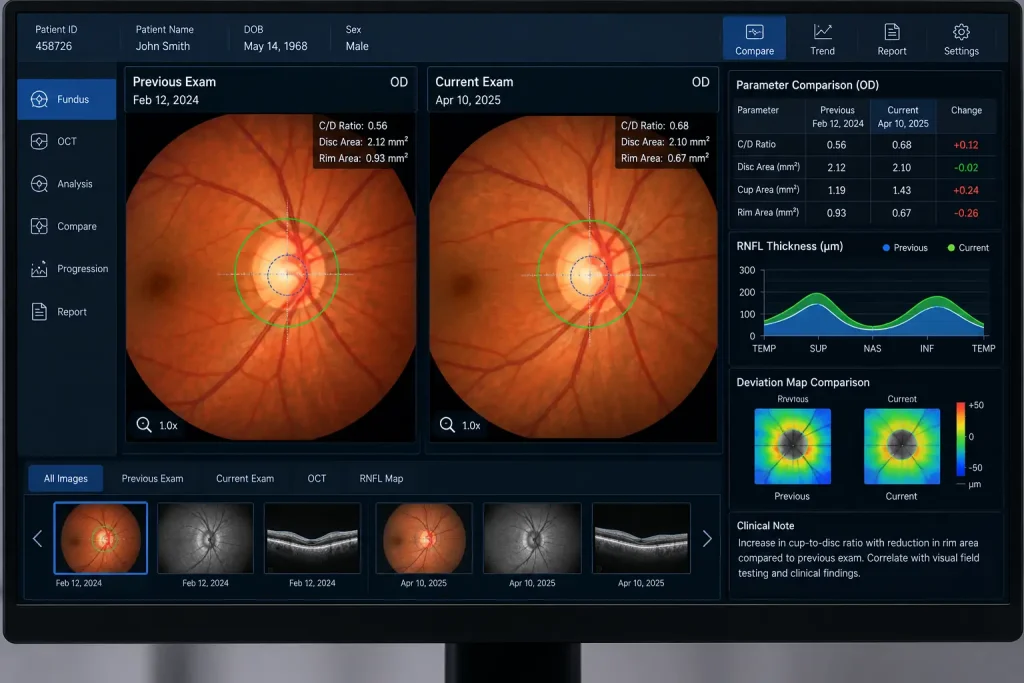Viewport: 1024px width, 683px height.
Task: Switch to the OCT tab in image strip
Action: [x=317, y=478]
